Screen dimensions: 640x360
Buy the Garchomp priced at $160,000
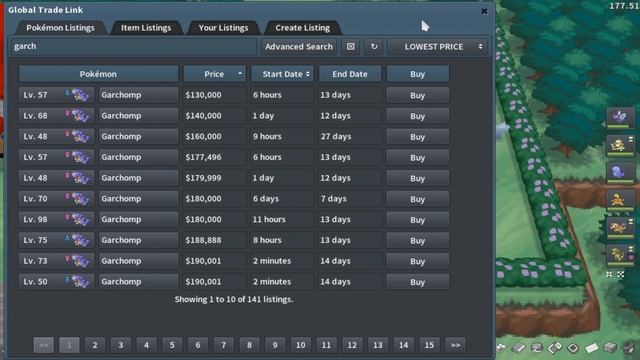[x=418, y=137]
